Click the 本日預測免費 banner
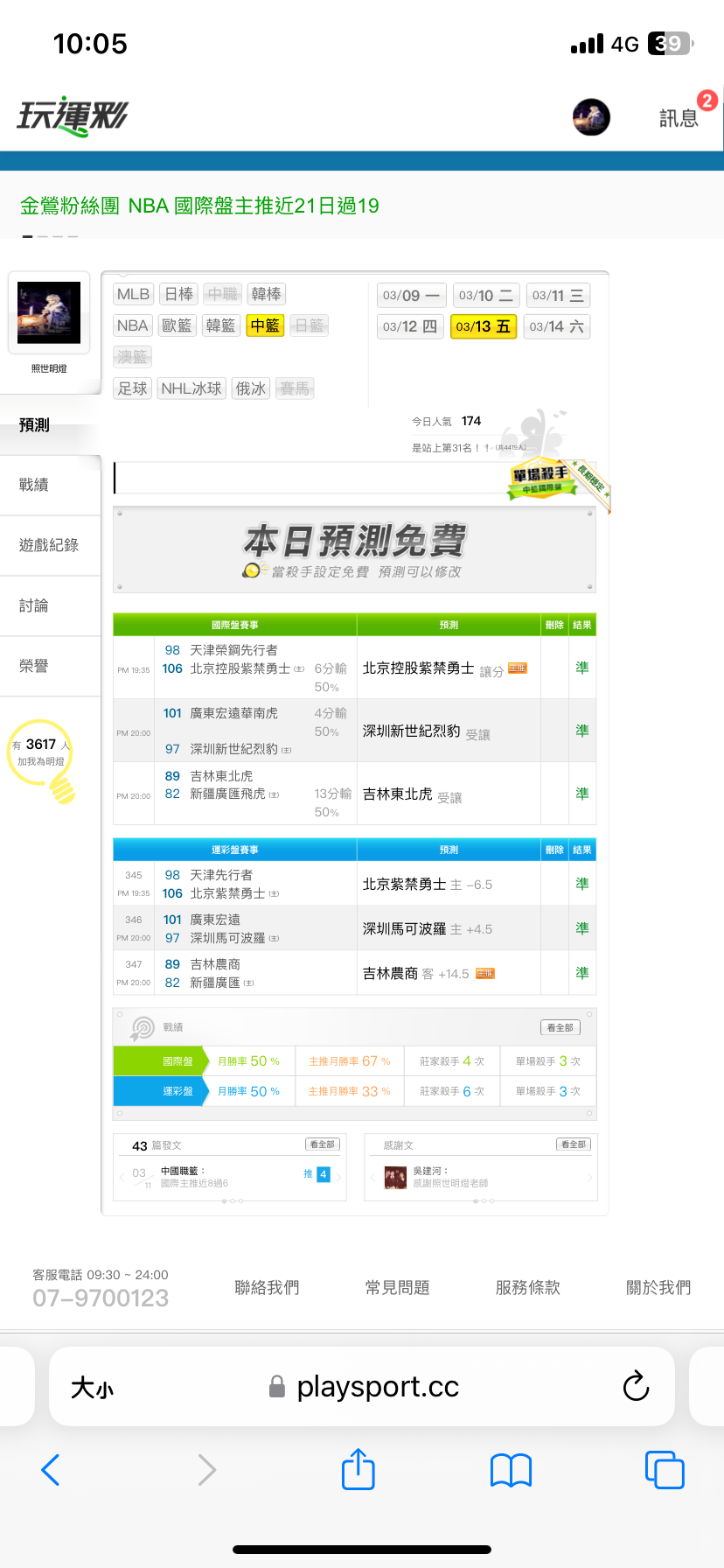 [355, 550]
